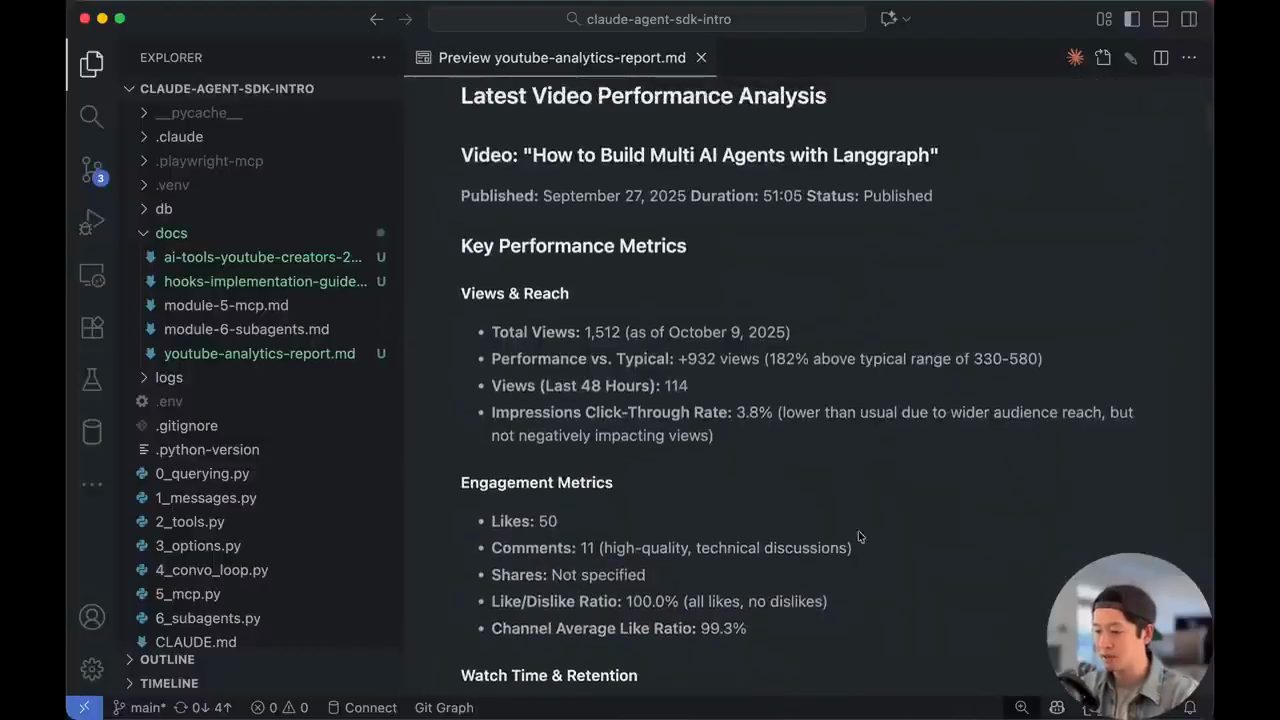Select the Preview youtube-analytics-report.md tab
Screen dimensions: 1280x720
[561, 58]
